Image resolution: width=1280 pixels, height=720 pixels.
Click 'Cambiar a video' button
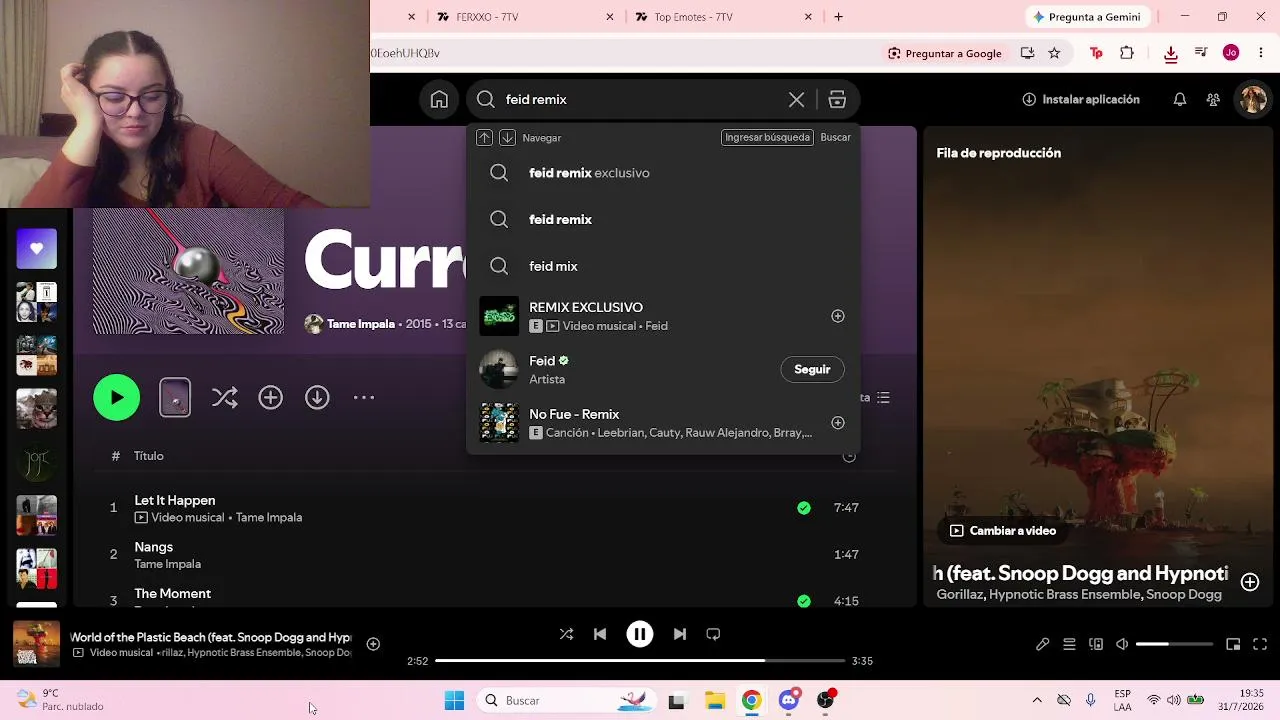click(1003, 531)
